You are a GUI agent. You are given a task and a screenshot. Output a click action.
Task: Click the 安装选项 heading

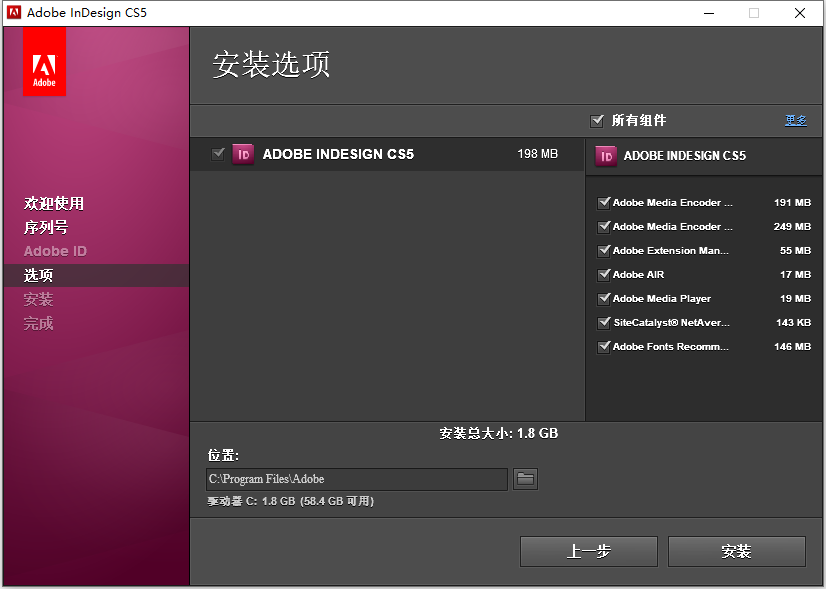point(271,65)
